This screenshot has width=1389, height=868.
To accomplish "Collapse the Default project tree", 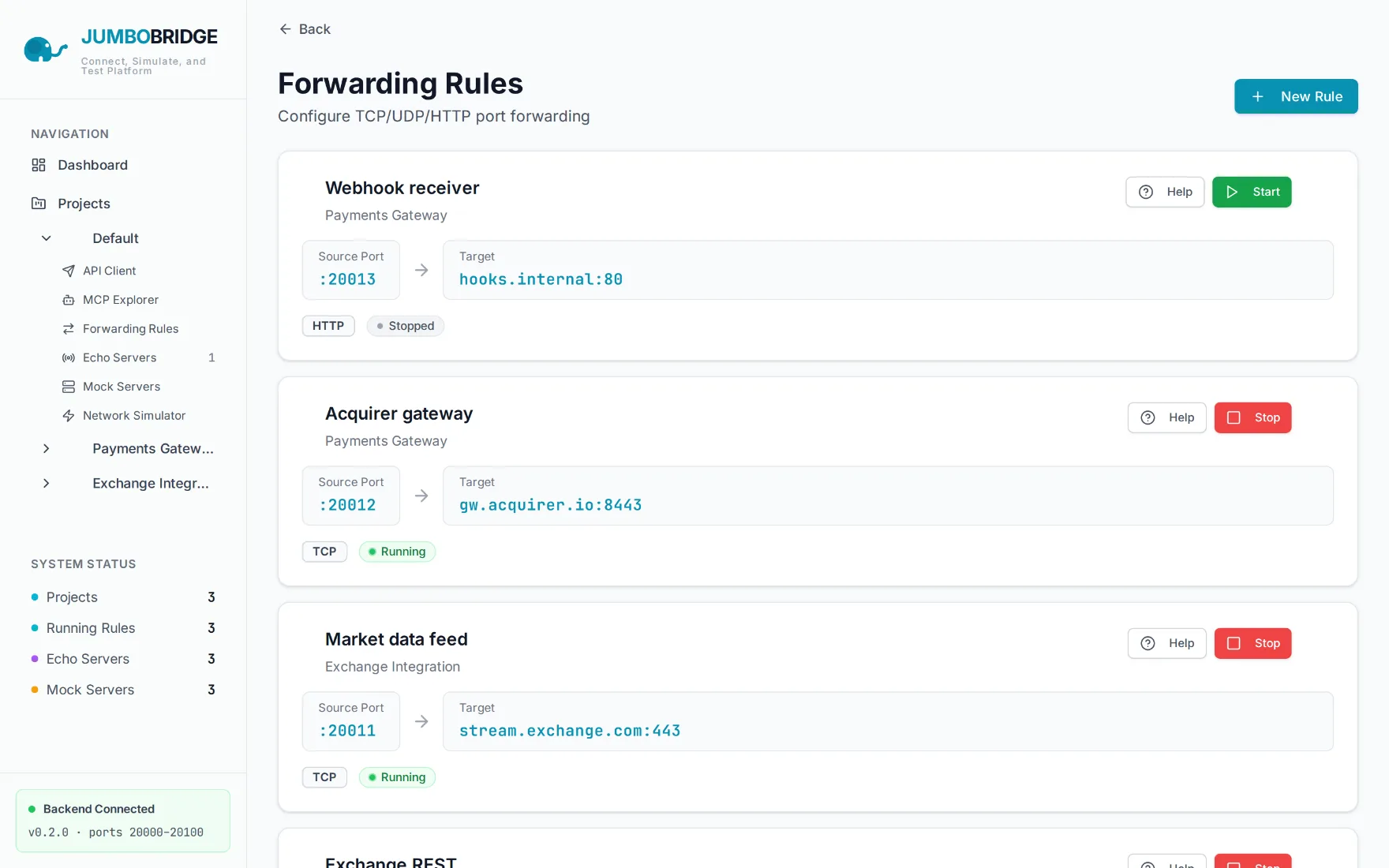I will tap(46, 238).
